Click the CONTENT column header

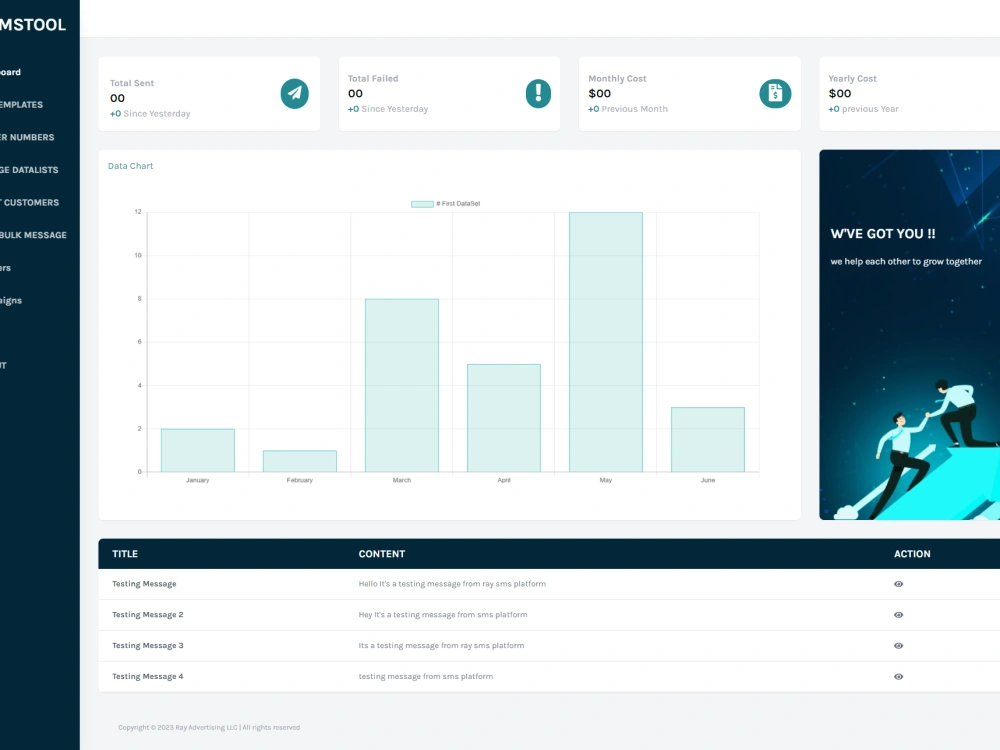[x=381, y=554]
